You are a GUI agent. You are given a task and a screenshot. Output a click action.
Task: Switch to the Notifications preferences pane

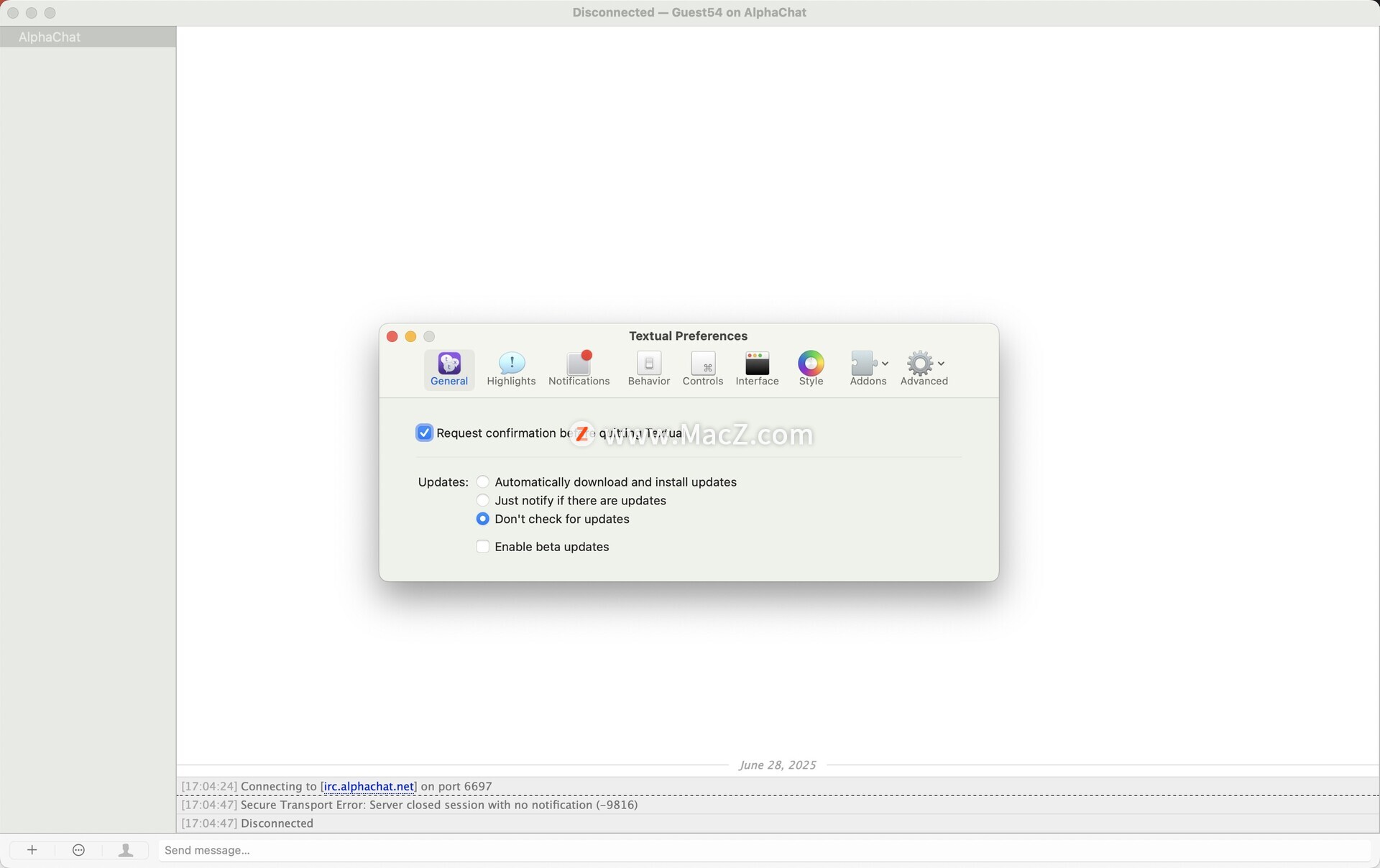[x=579, y=369]
